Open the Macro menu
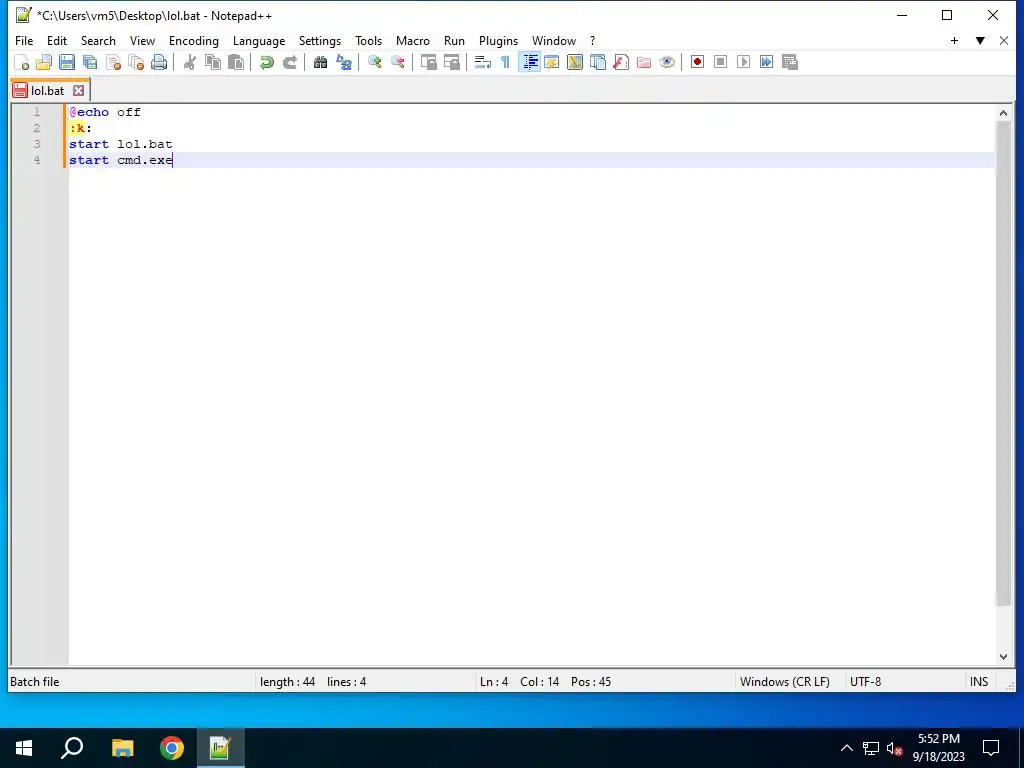 [x=413, y=40]
